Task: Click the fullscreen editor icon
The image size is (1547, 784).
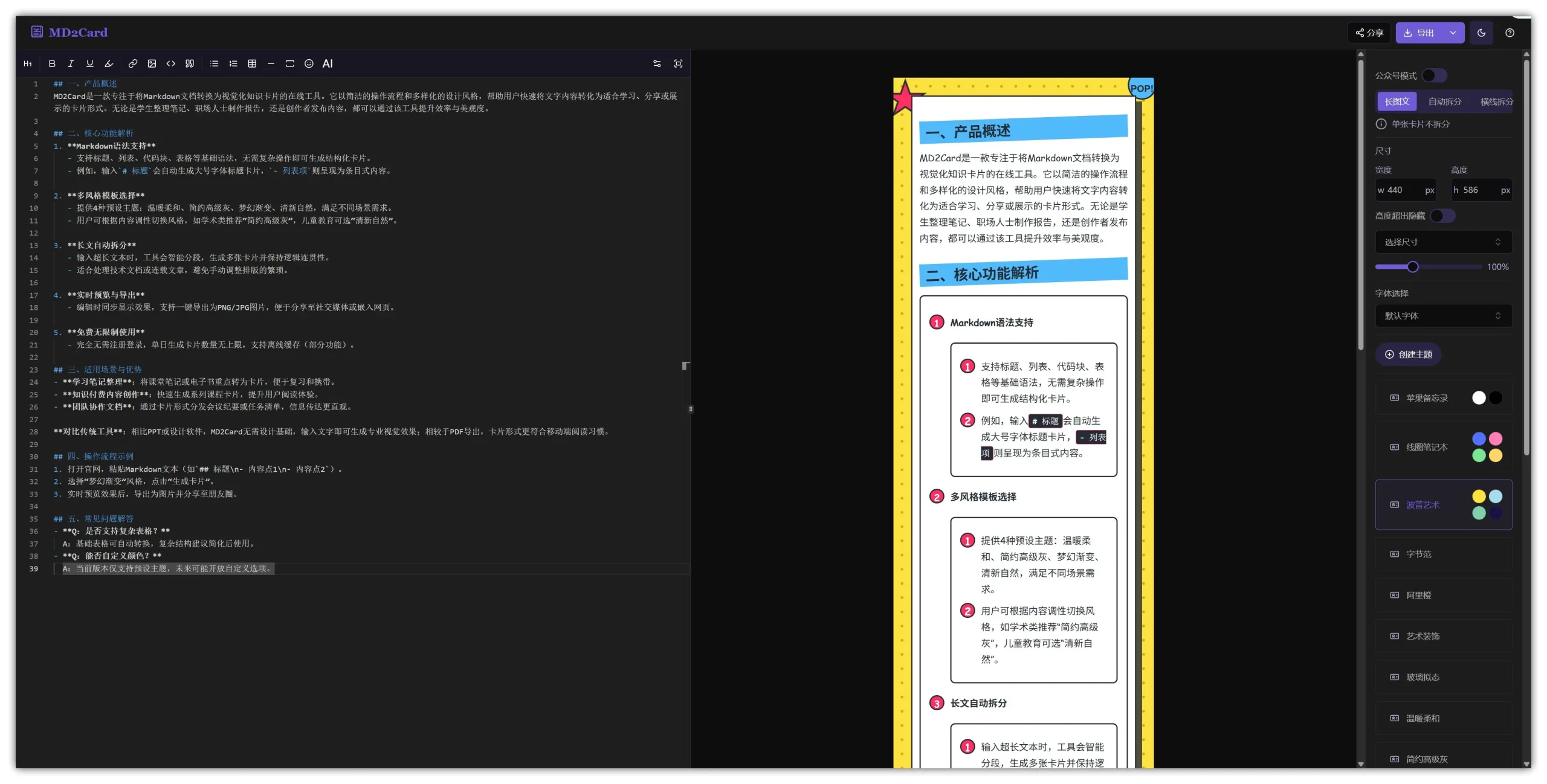Action: pyautogui.click(x=678, y=63)
